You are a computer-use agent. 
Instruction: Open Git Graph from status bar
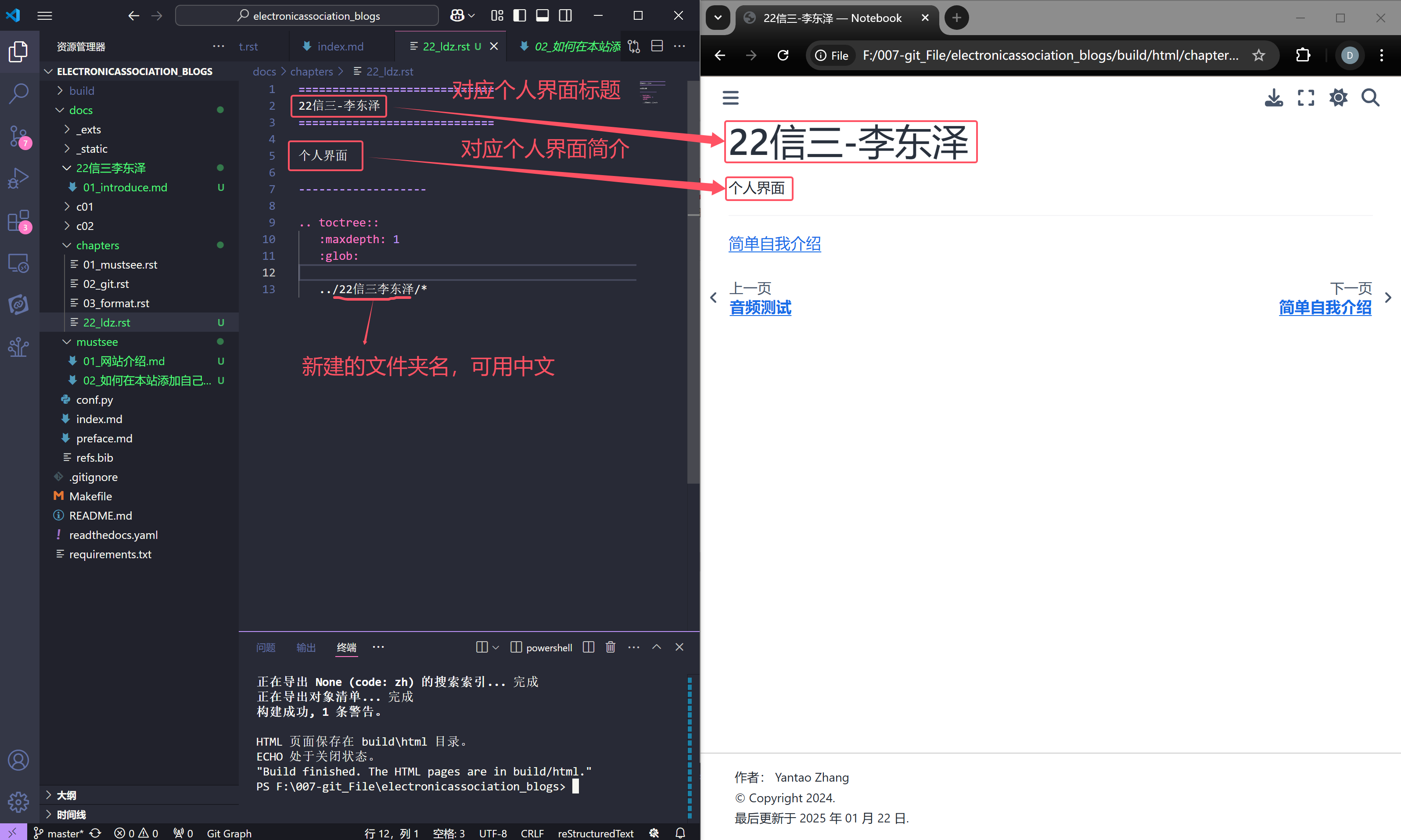coord(229,833)
